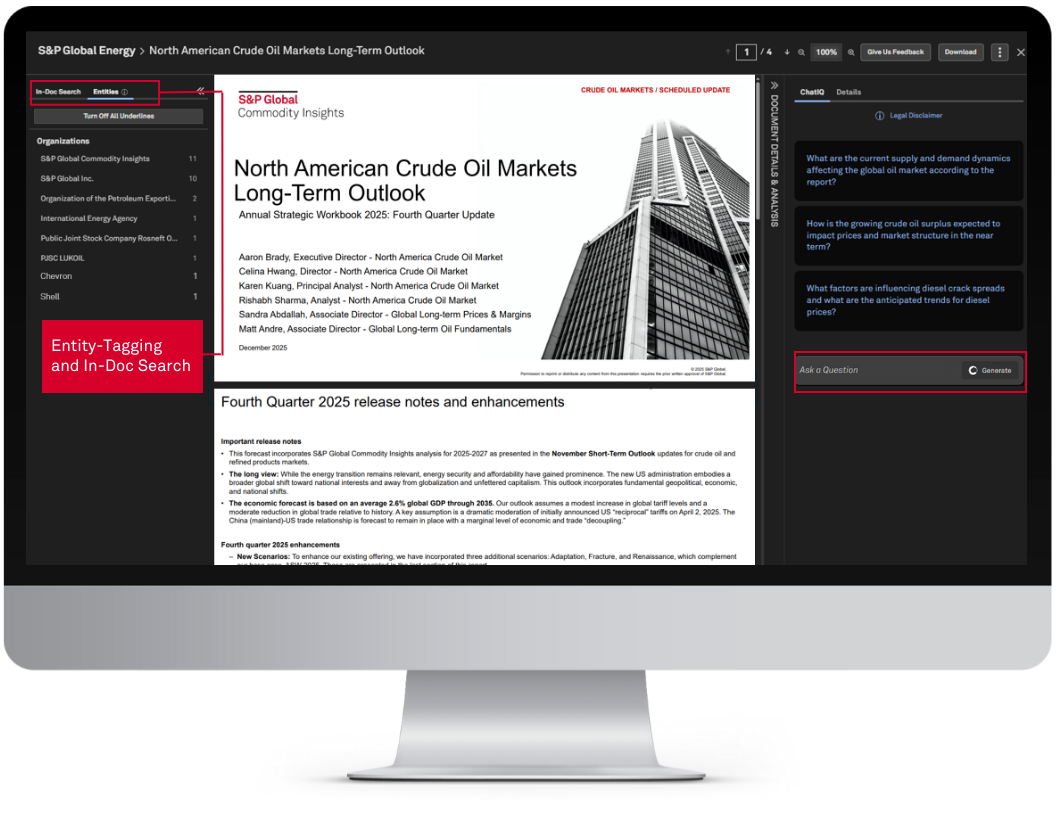
Task: Select the diesel crack spreads suggested question
Action: click(x=908, y=300)
